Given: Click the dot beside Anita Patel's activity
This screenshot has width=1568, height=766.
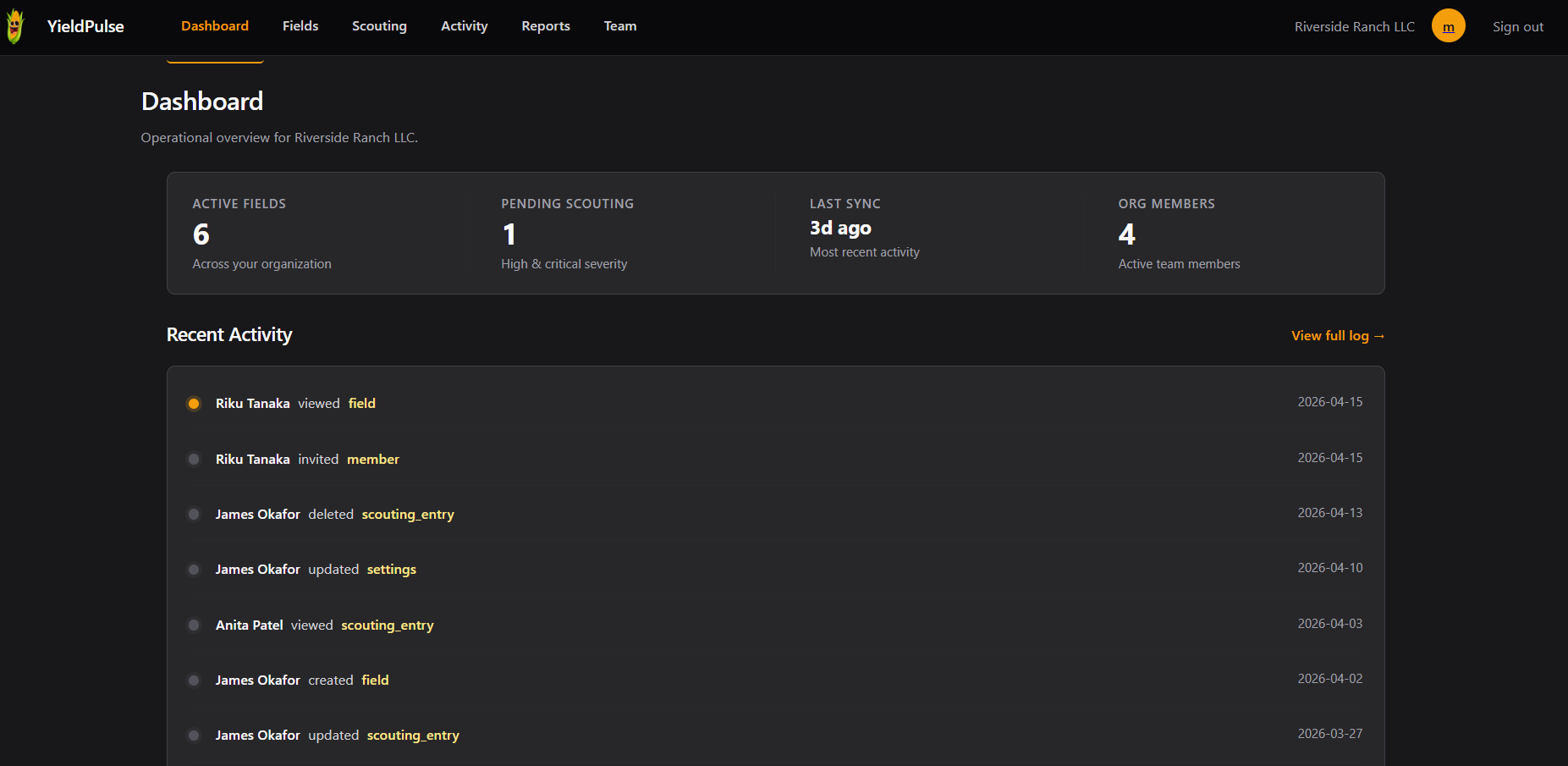Looking at the screenshot, I should 194,625.
